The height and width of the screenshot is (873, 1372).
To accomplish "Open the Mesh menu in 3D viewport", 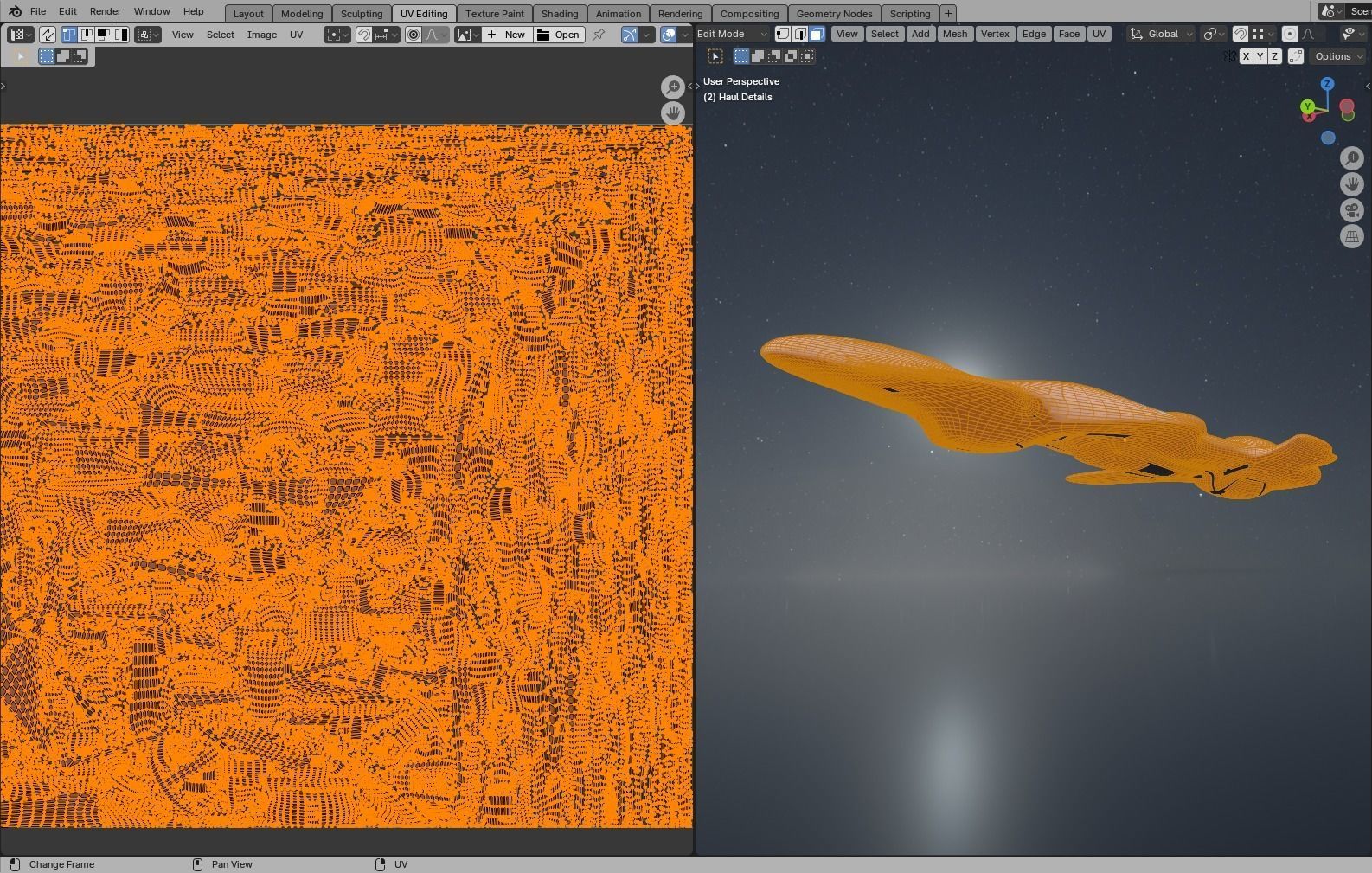I will tap(955, 34).
